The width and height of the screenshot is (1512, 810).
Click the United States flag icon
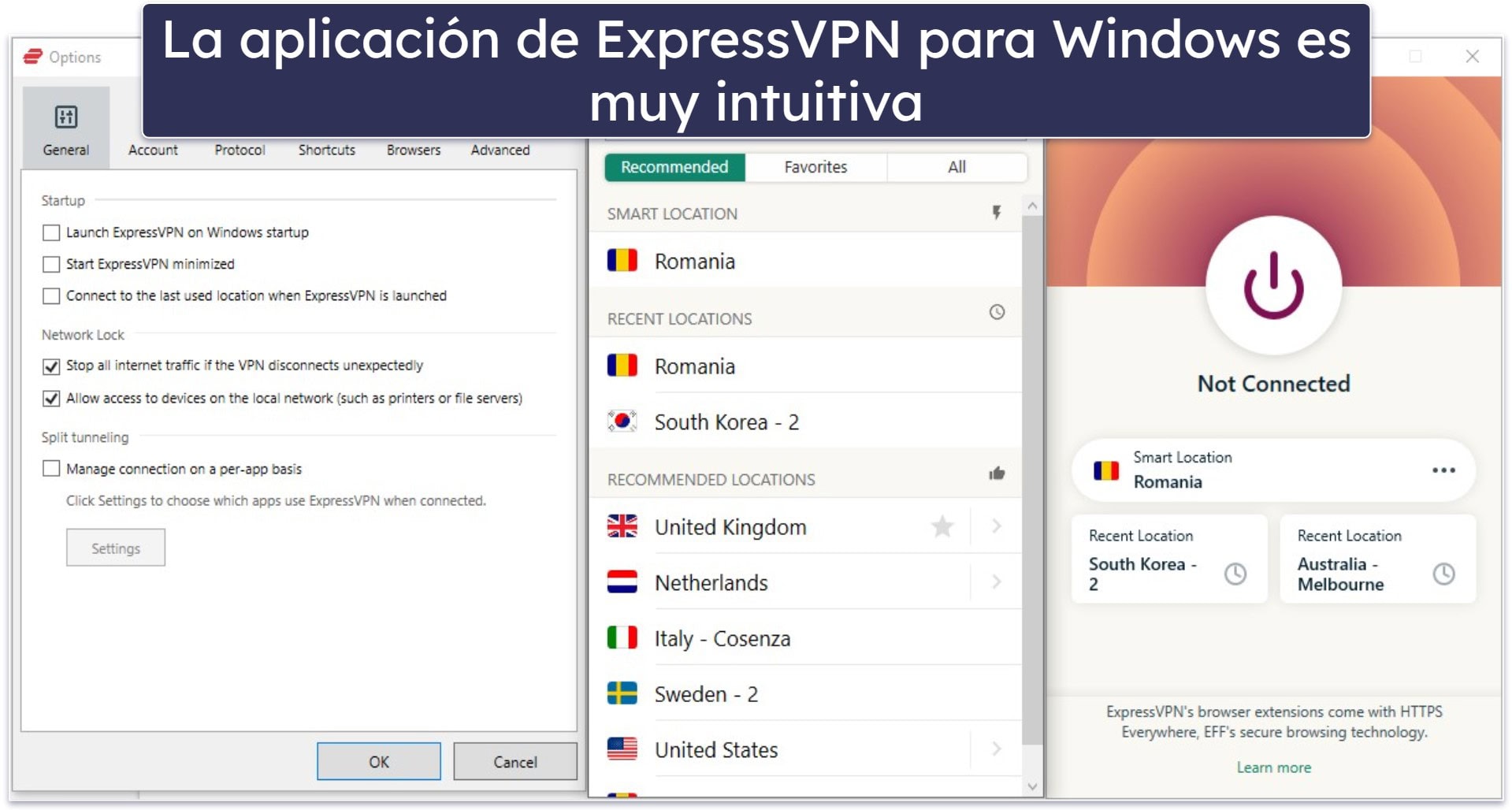click(x=622, y=749)
